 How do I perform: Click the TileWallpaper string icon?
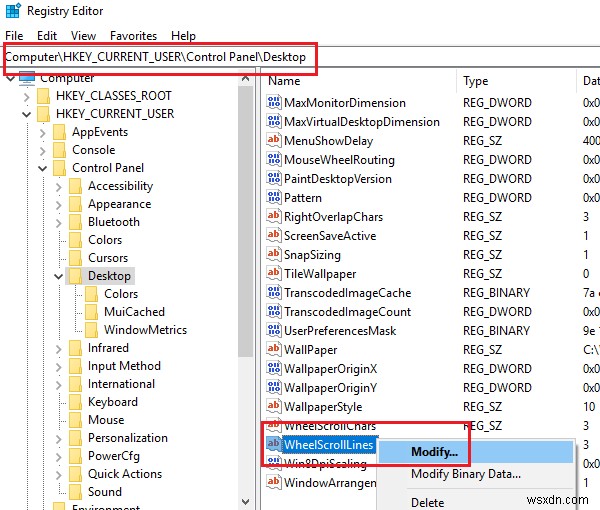tap(274, 273)
